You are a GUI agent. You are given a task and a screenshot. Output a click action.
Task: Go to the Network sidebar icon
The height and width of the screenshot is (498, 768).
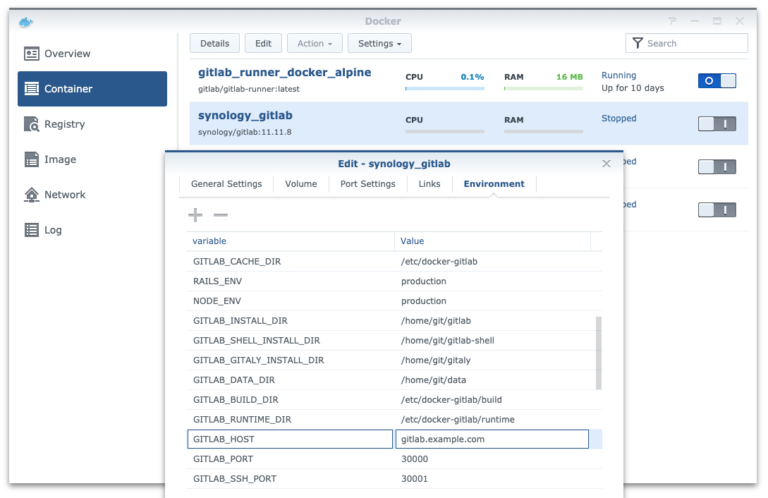click(x=32, y=195)
